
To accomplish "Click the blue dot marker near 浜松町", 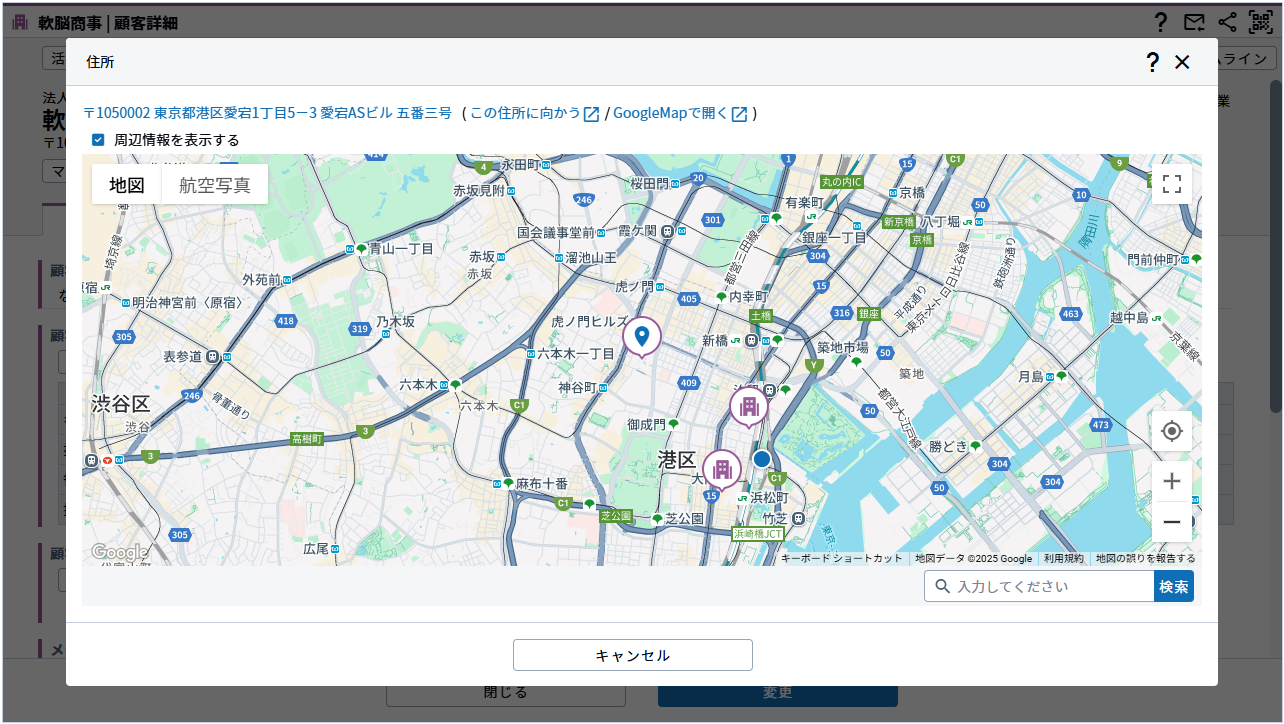I will click(x=762, y=459).
